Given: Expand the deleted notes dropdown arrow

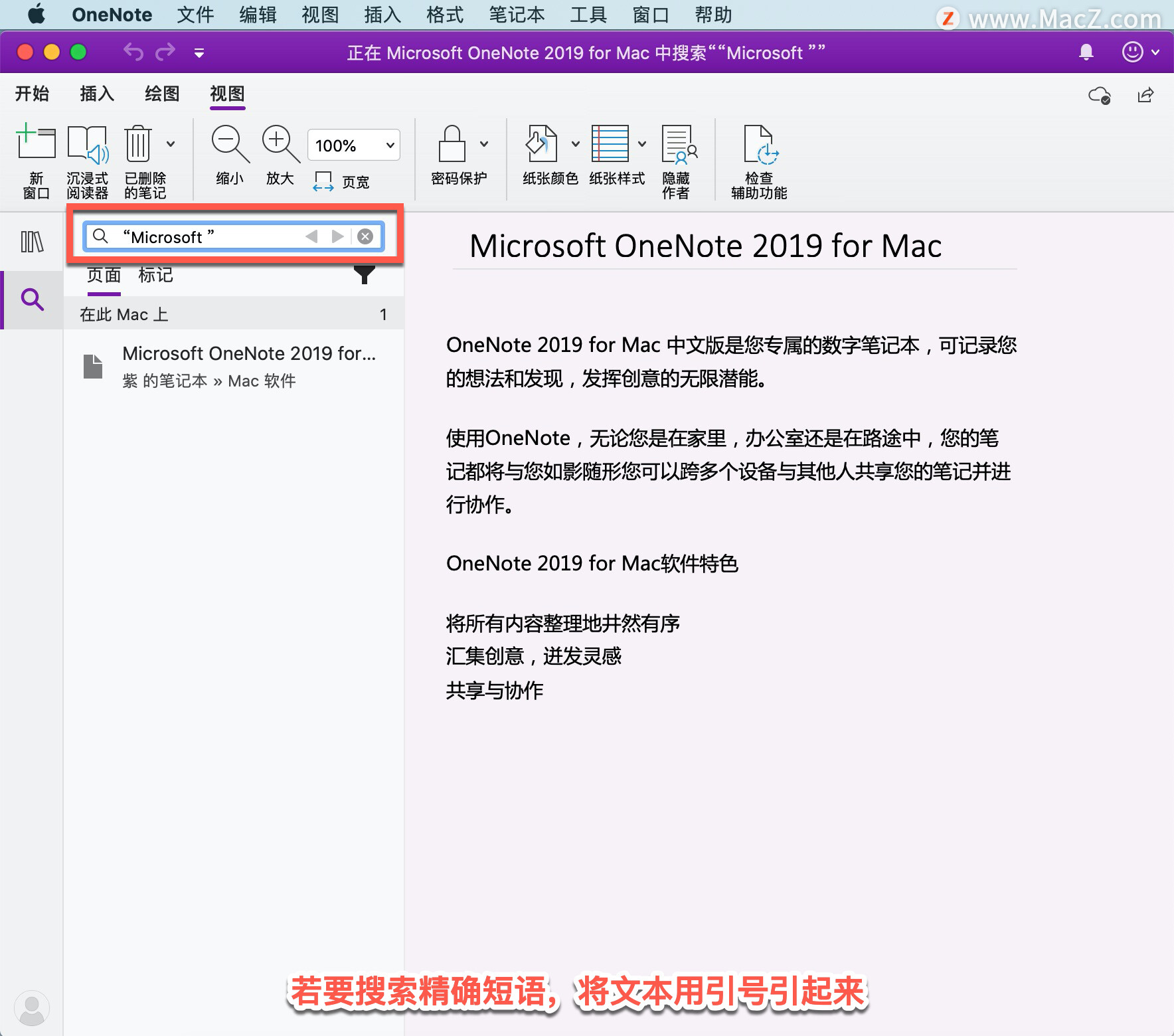Looking at the screenshot, I should (171, 143).
